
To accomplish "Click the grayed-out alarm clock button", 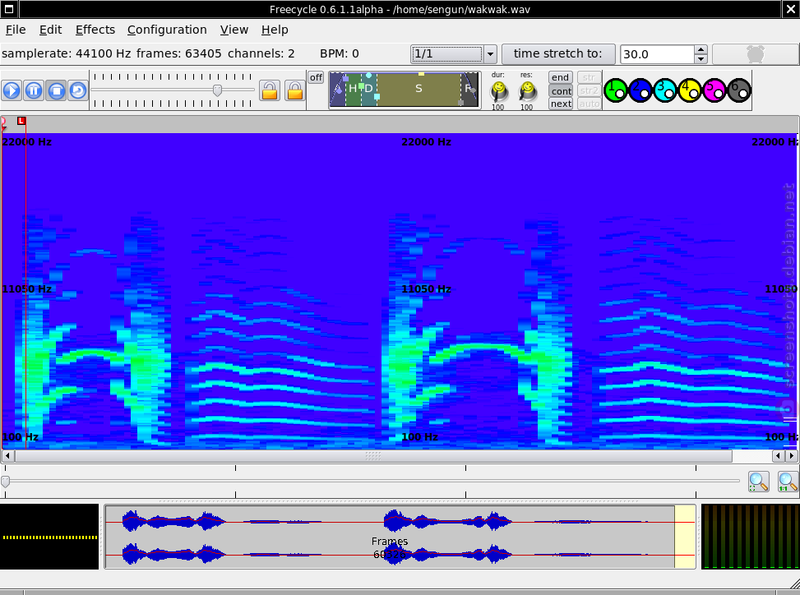I will click(x=755, y=54).
